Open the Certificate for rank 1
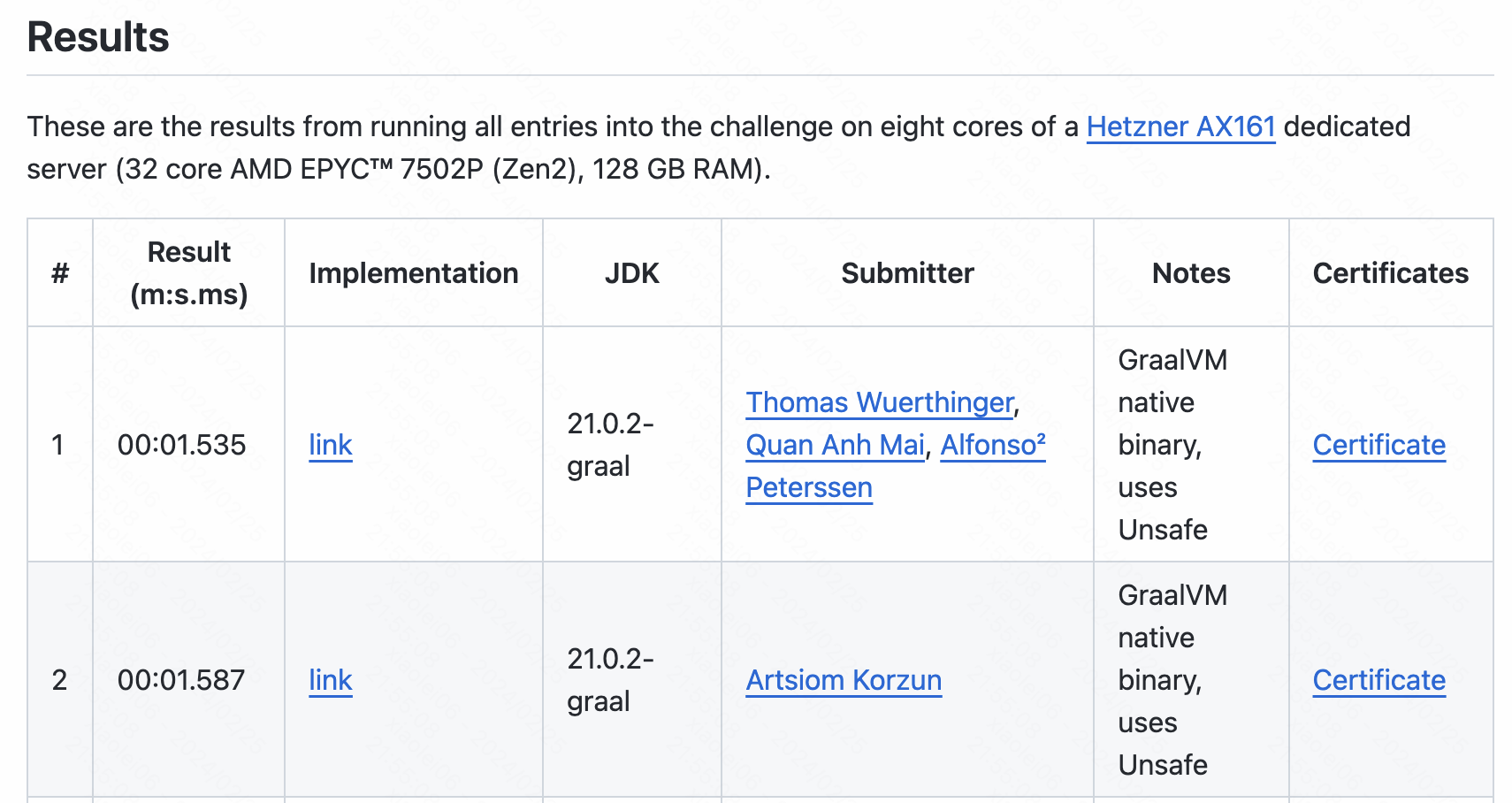 click(1378, 445)
